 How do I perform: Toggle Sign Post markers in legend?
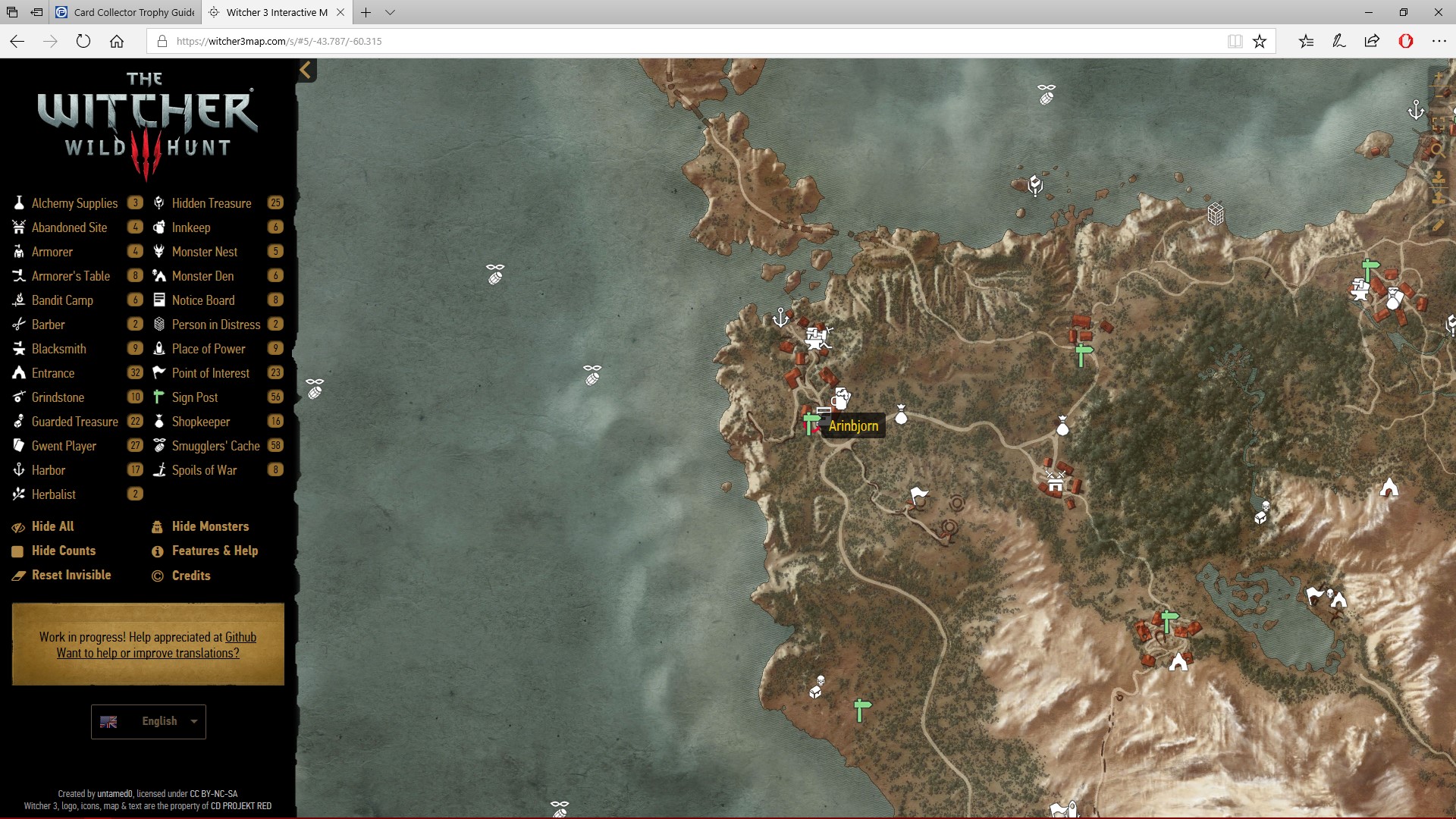point(194,397)
